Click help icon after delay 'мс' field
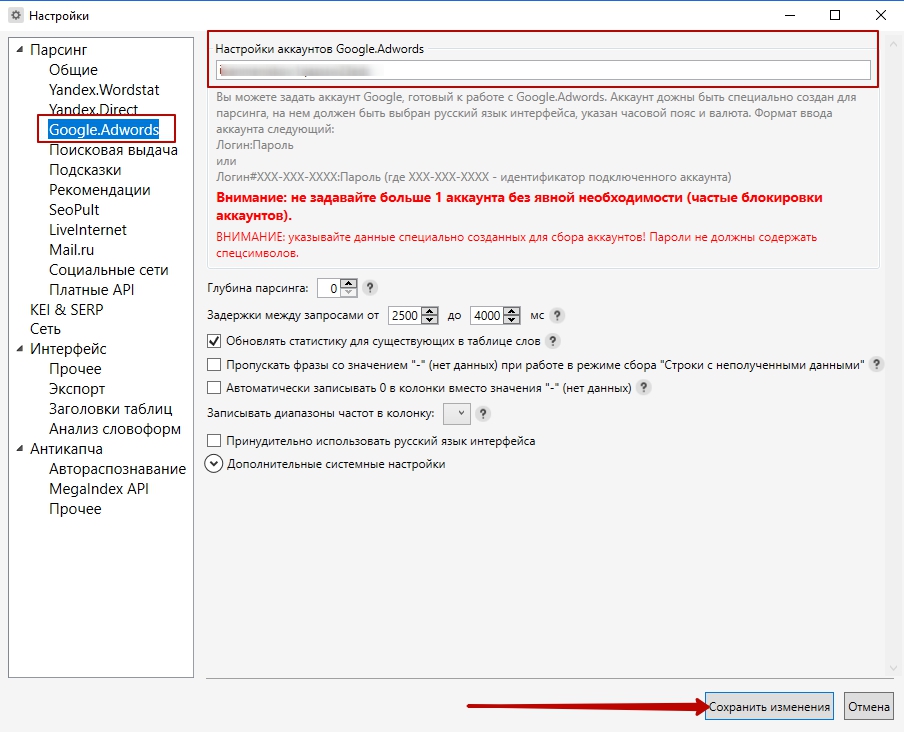904x732 pixels. tap(557, 315)
